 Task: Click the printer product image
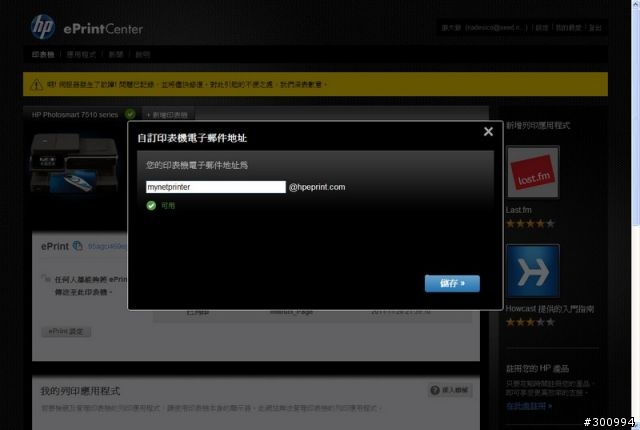coord(74,162)
